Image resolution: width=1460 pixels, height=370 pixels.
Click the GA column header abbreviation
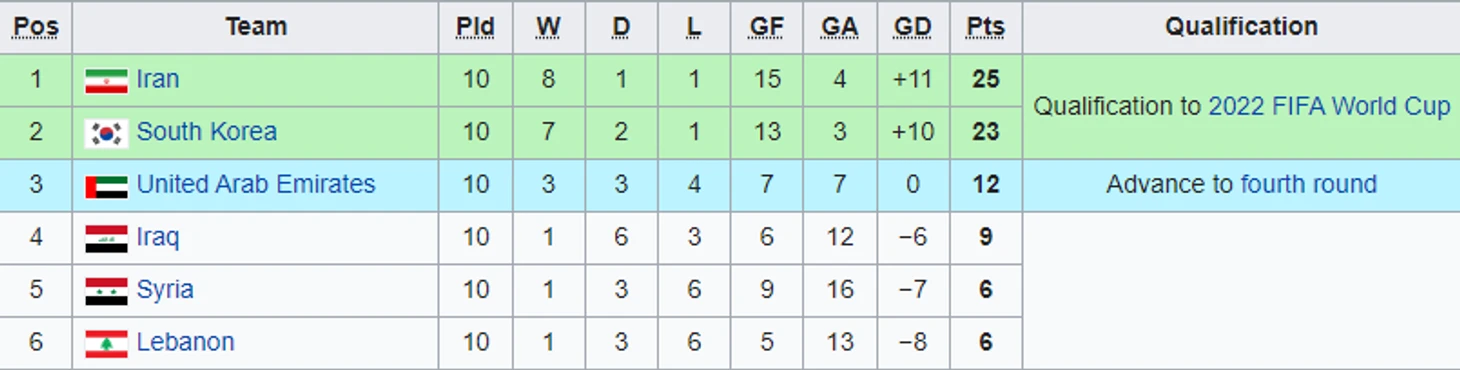click(x=839, y=27)
